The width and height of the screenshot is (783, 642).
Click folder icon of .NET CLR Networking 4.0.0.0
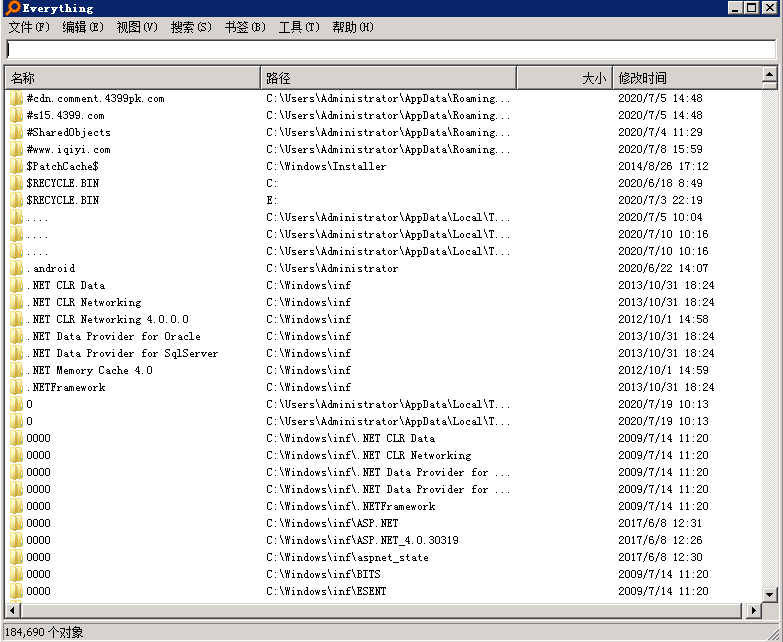pyautogui.click(x=16, y=319)
